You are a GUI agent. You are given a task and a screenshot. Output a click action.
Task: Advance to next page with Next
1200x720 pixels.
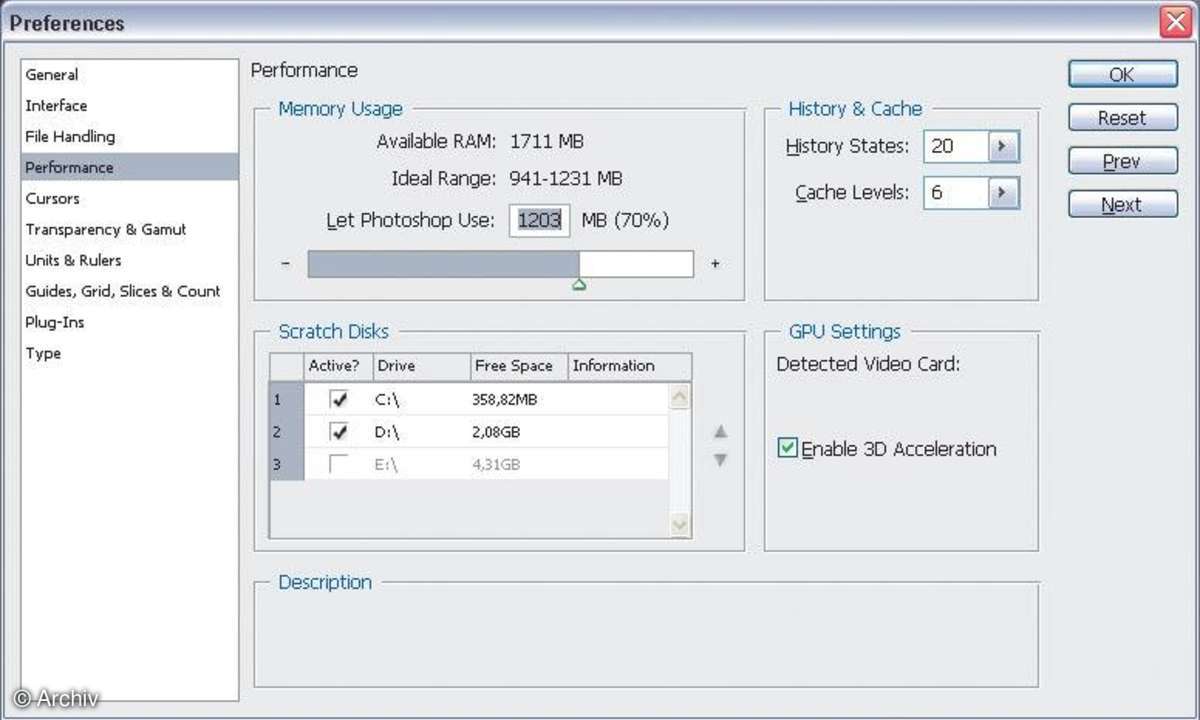pos(1122,204)
